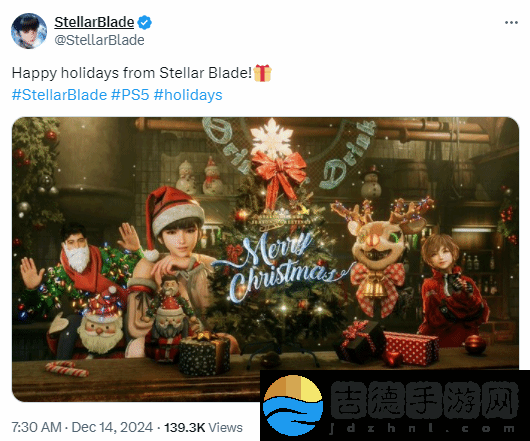Click the snowflake tree topper in image
Screen dimensions: 530x441
pyautogui.click(x=271, y=138)
